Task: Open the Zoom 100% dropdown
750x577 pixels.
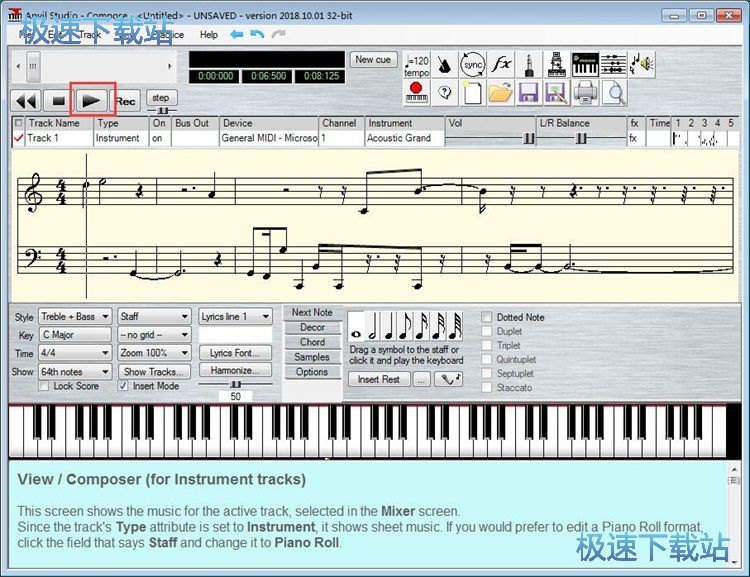Action: click(154, 353)
